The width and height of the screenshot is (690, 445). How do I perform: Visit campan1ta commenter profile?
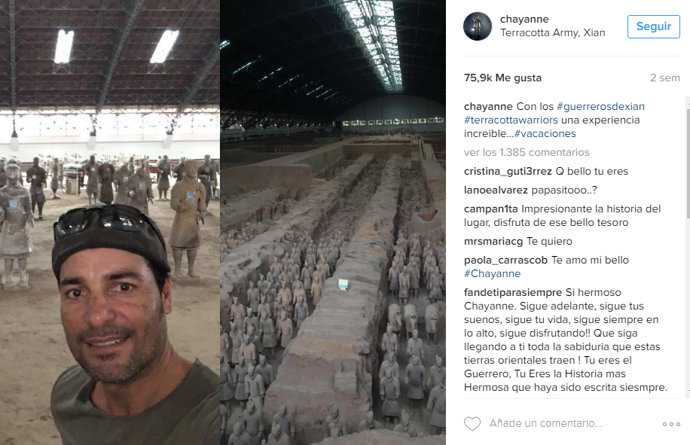point(491,209)
